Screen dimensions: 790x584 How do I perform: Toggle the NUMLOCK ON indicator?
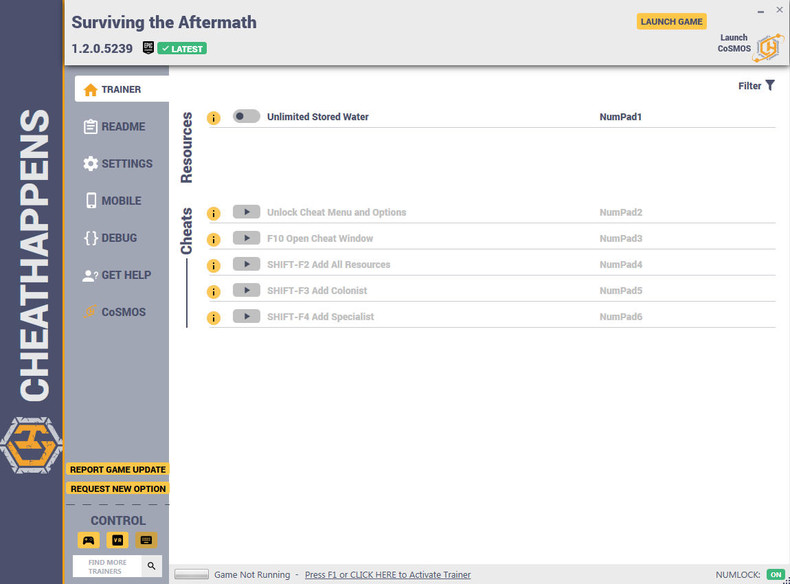click(x=776, y=575)
